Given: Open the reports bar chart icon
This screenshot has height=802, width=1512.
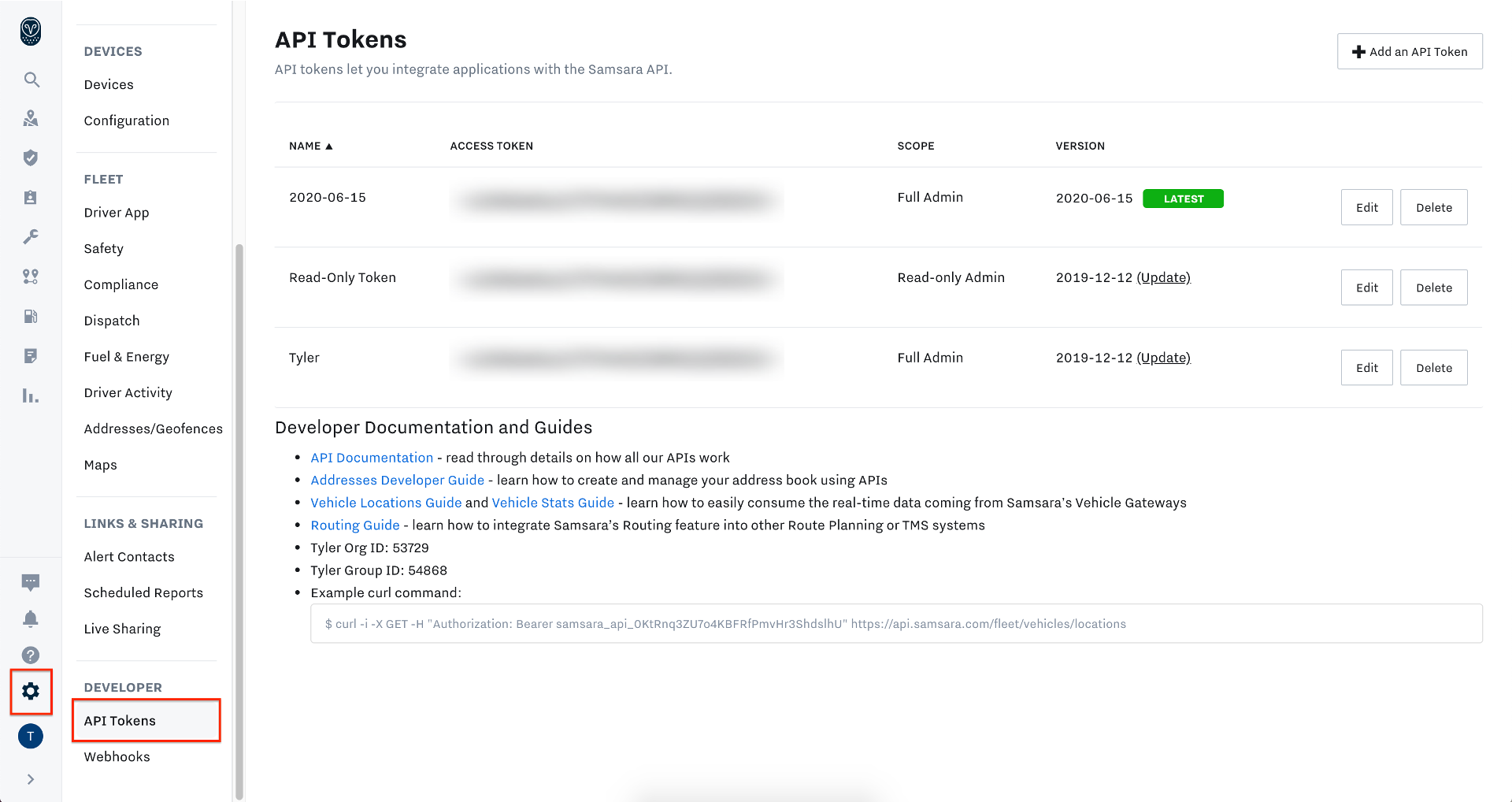Looking at the screenshot, I should point(31,395).
